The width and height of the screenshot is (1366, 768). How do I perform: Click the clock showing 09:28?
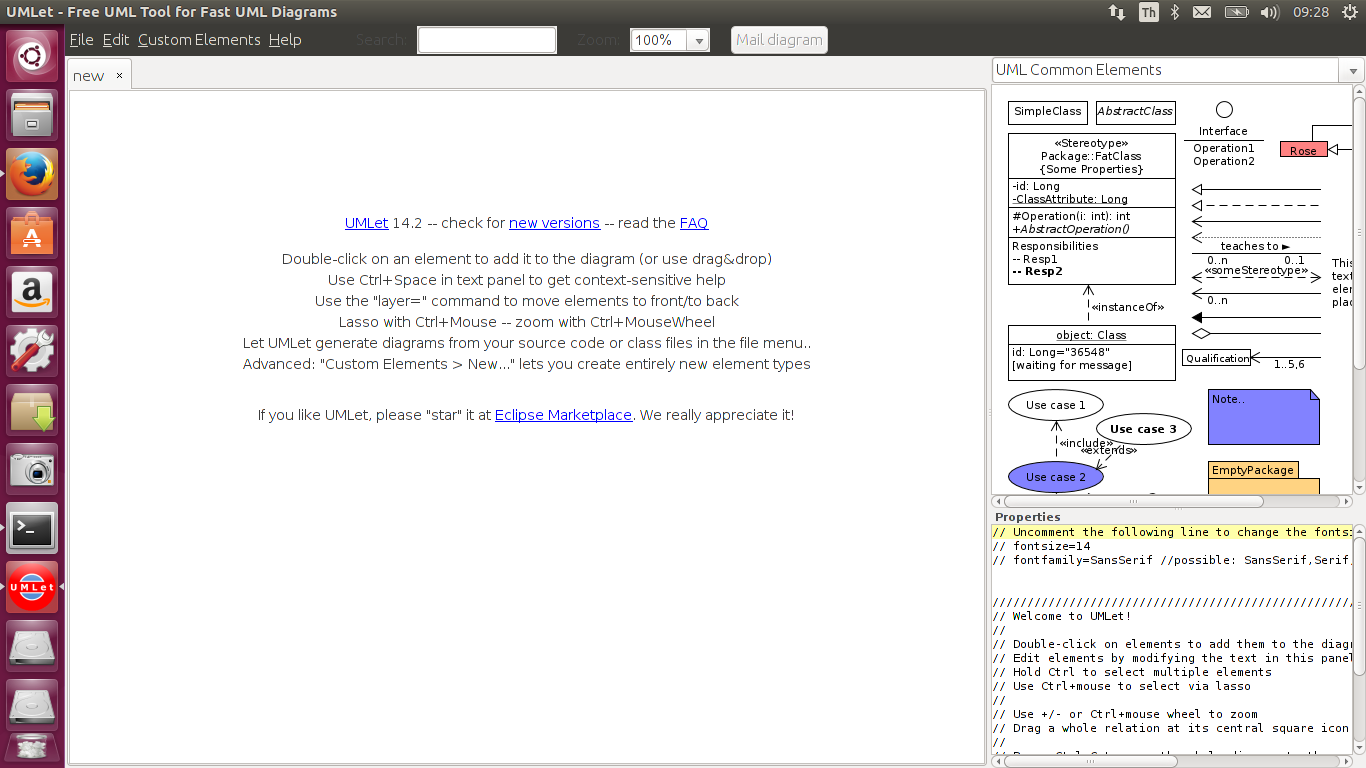coord(1311,12)
